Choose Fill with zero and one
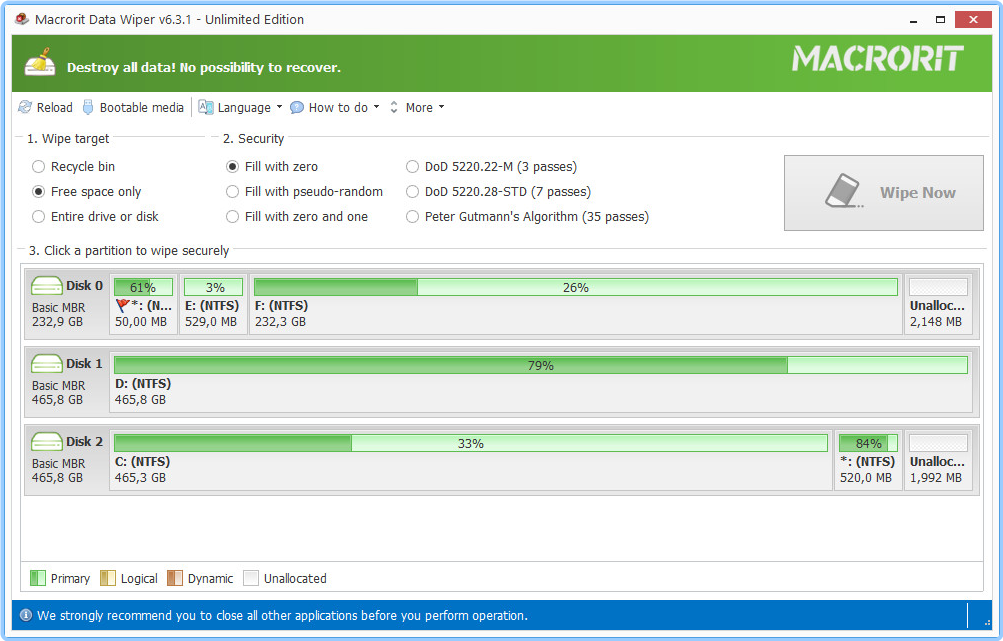The width and height of the screenshot is (1003, 641). pyautogui.click(x=297, y=216)
